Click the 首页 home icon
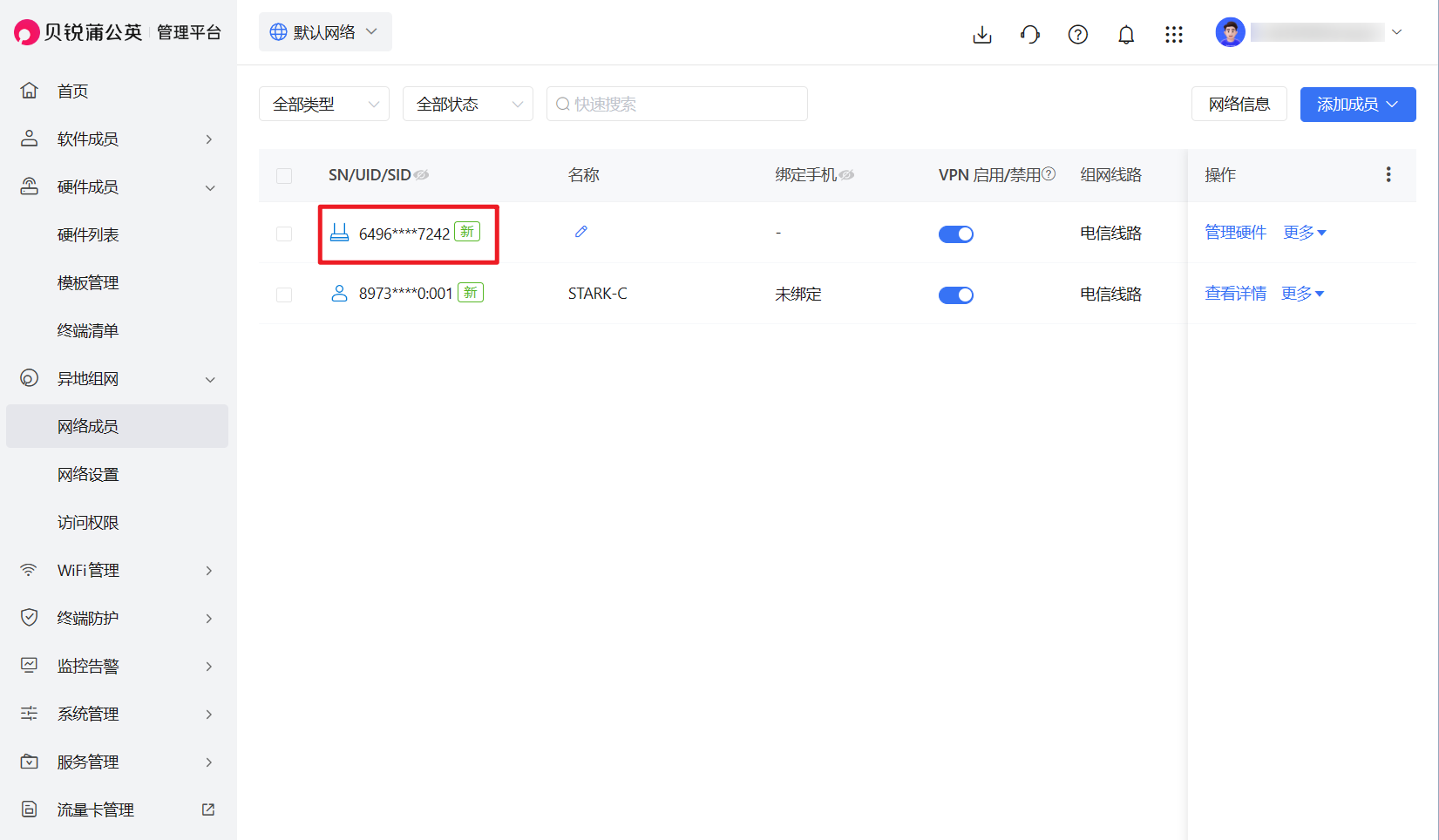The height and width of the screenshot is (840, 1439). 30,91
